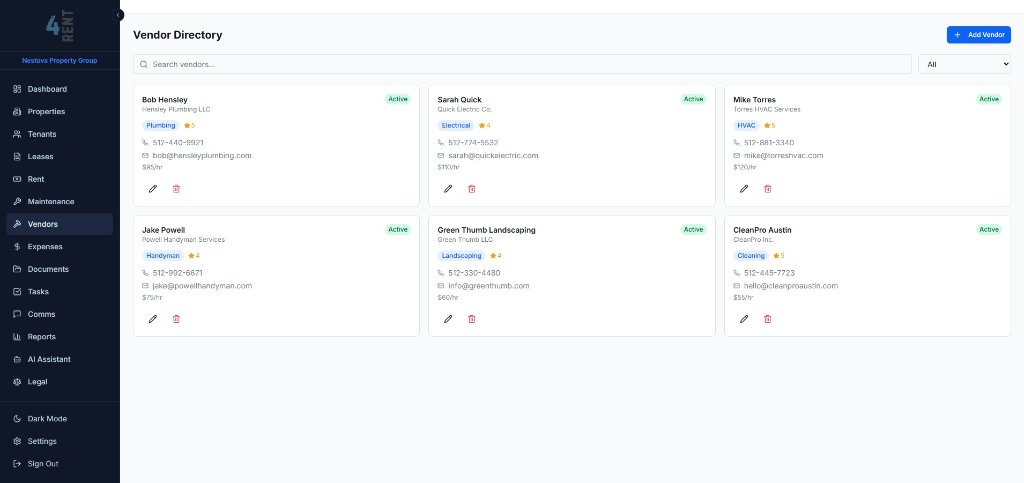Click email info@greenthumb.com

coord(488,286)
